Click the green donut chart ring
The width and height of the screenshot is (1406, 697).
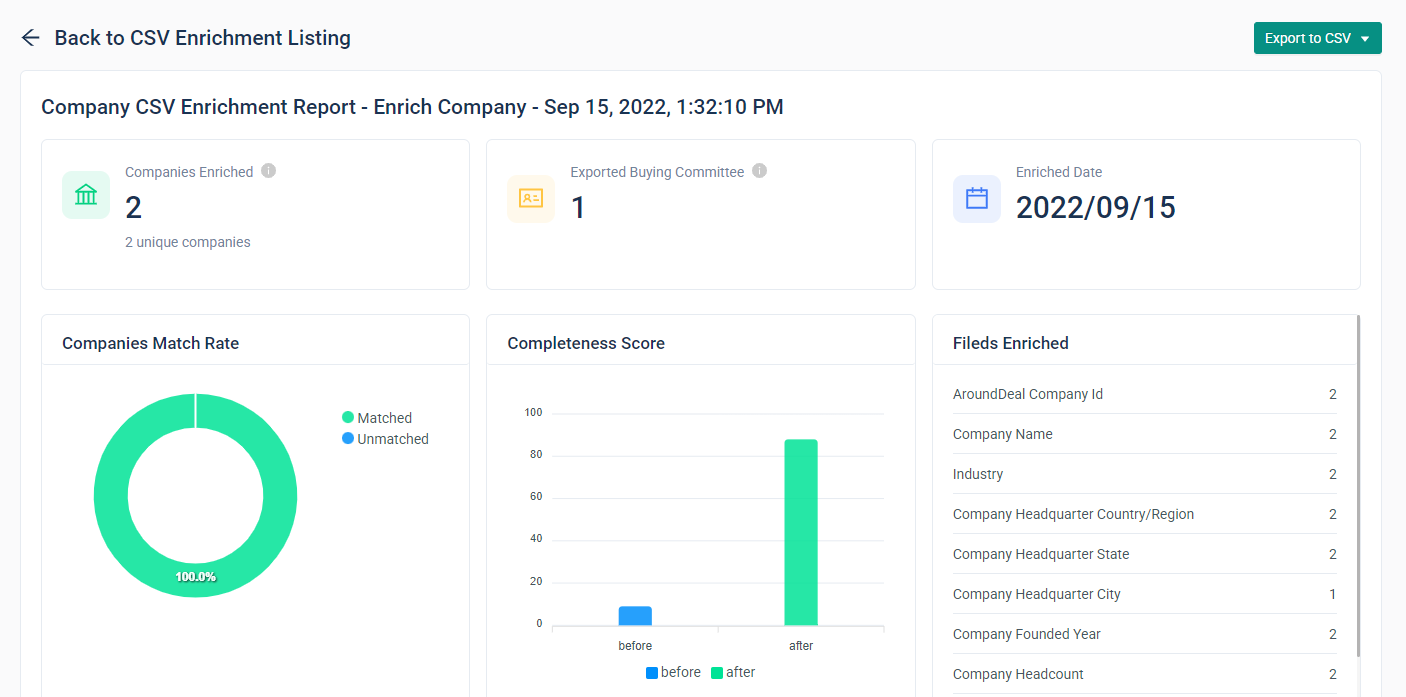click(110, 495)
